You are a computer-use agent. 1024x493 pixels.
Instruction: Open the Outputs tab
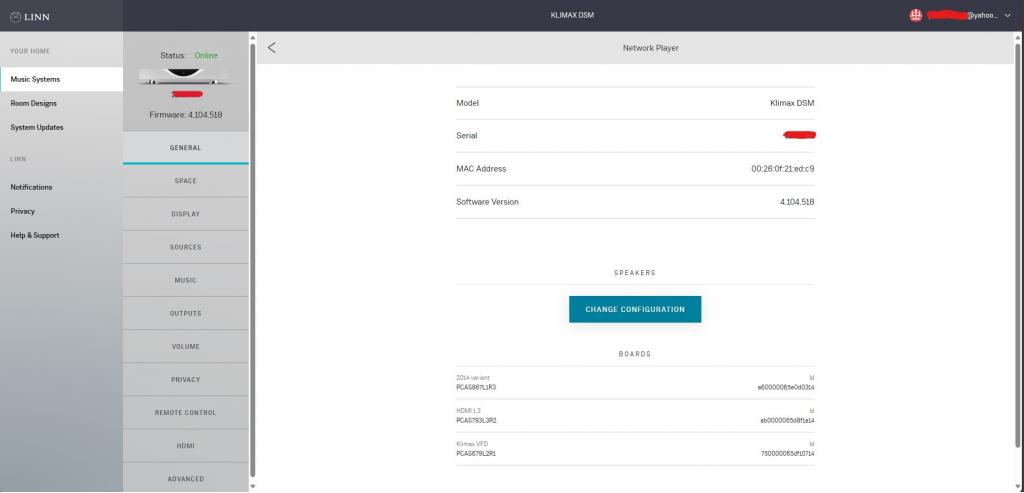pyautogui.click(x=185, y=313)
